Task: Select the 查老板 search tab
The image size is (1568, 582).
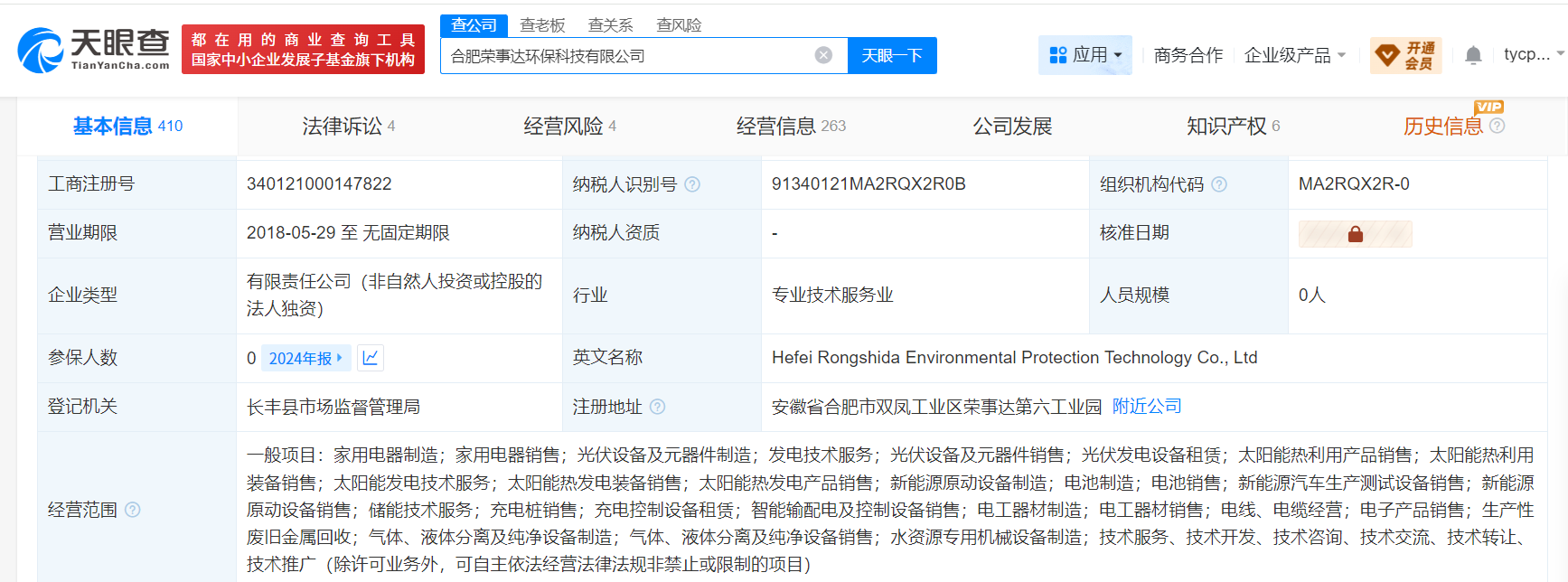Action: 542,25
